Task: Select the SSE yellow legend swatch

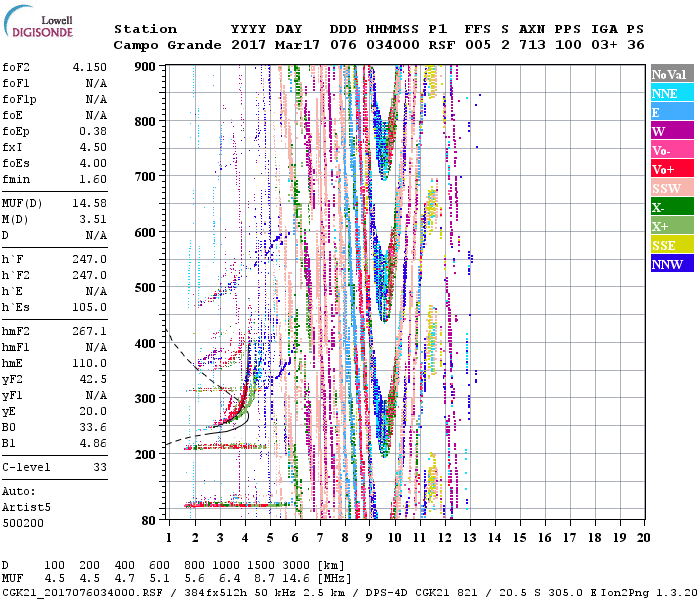Action: (x=672, y=245)
